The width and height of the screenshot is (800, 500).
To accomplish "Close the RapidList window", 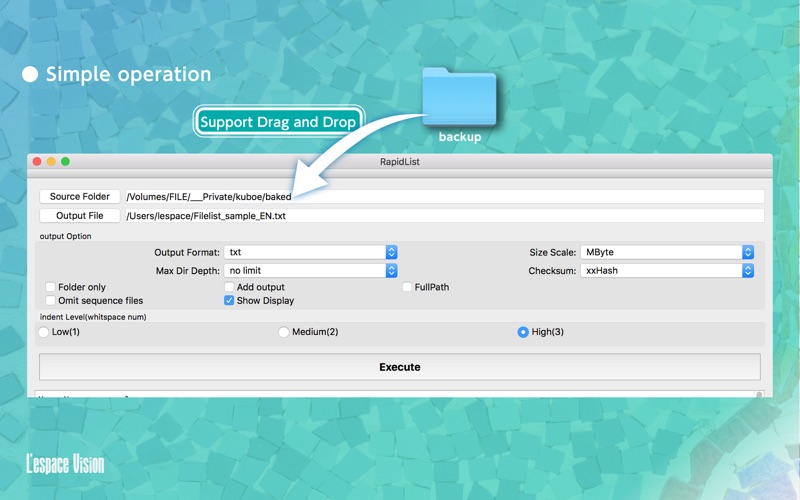I will [37, 162].
